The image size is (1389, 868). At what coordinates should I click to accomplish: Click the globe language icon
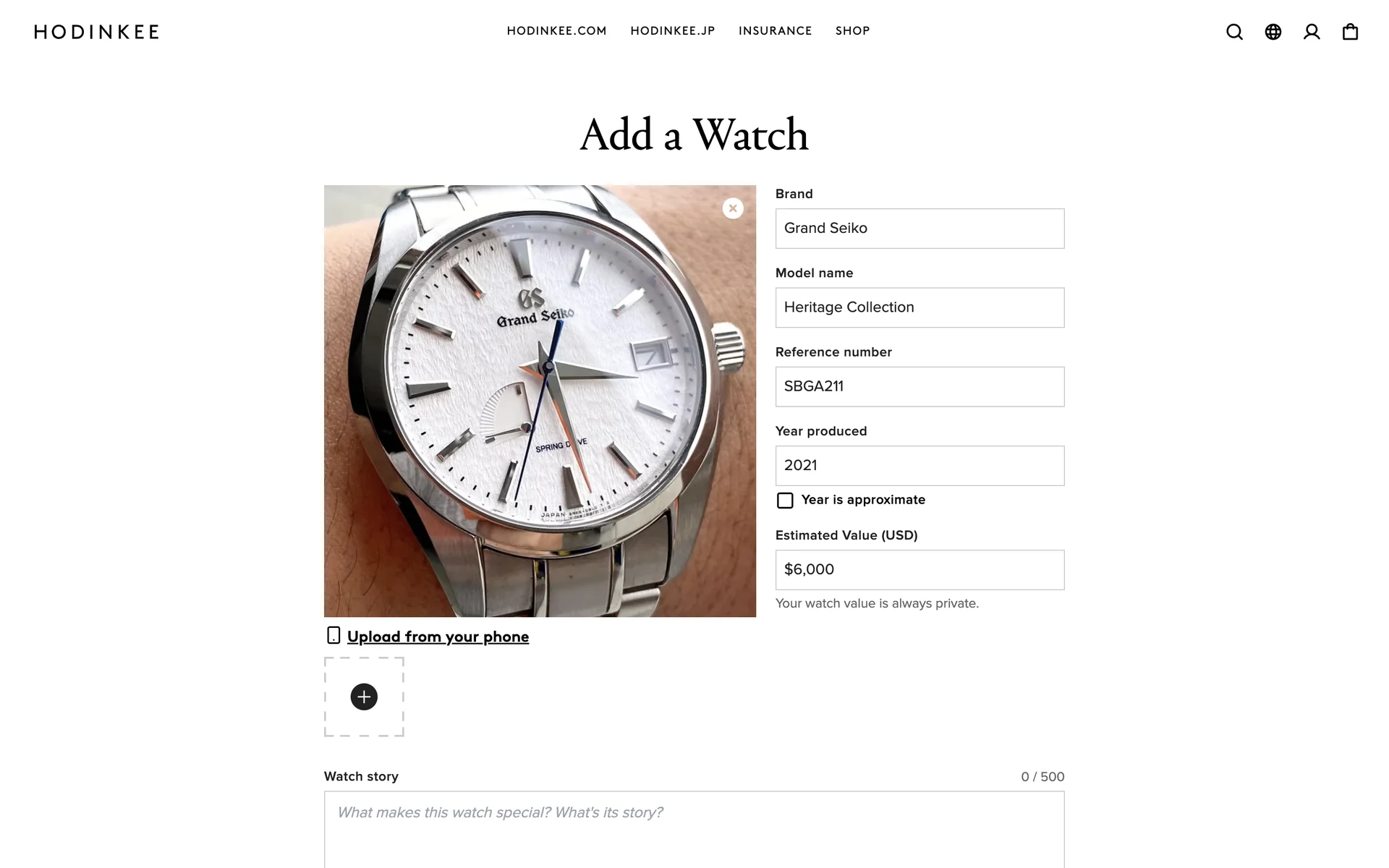pos(1273,32)
